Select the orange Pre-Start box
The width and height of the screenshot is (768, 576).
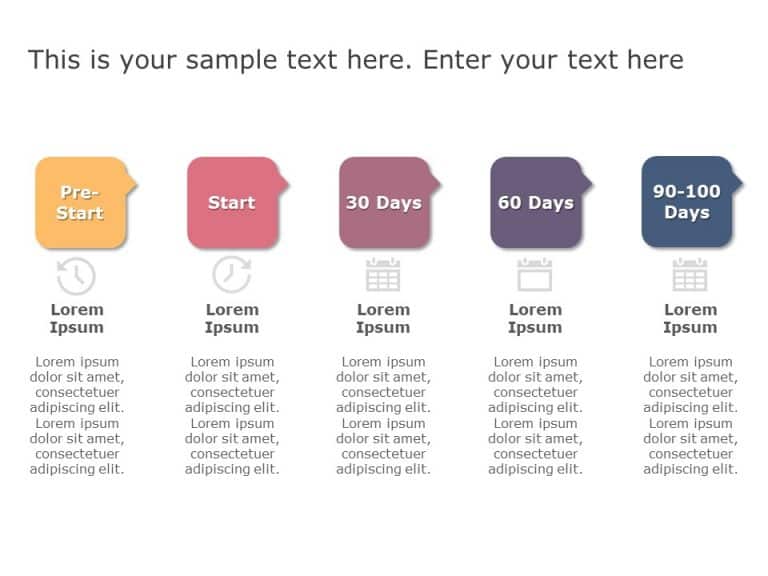(x=81, y=203)
